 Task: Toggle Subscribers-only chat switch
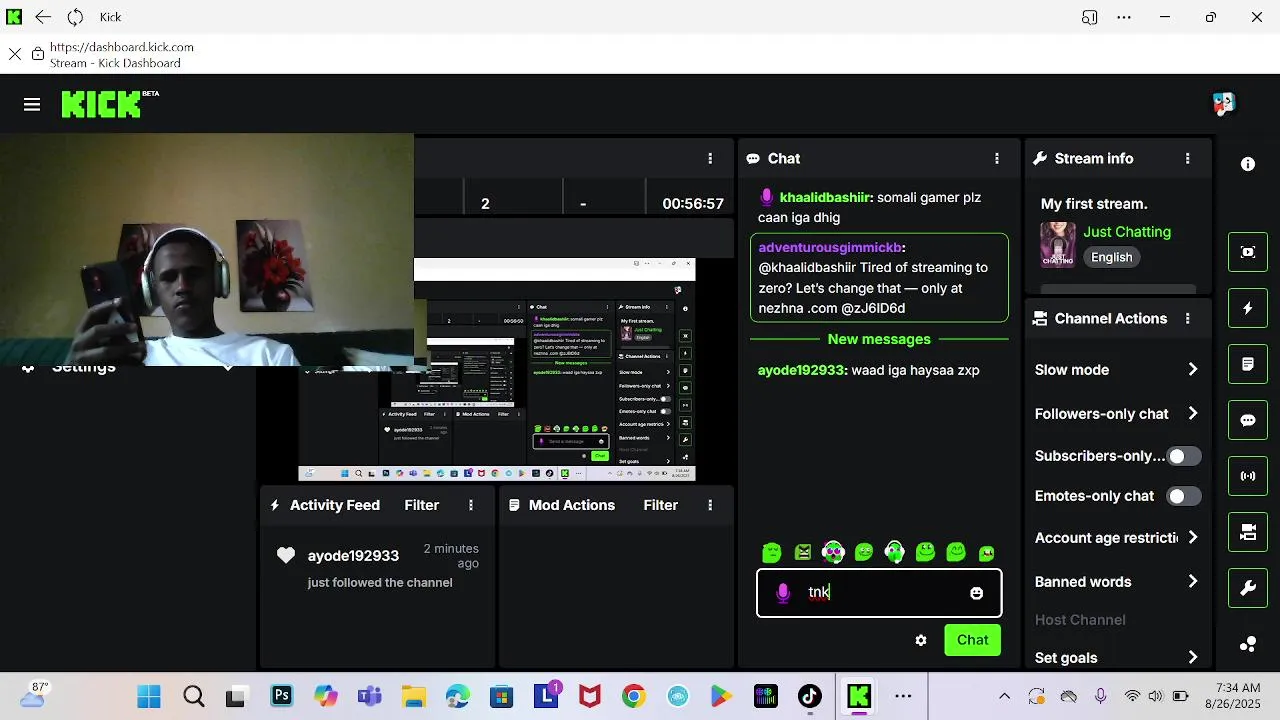[x=1184, y=456]
